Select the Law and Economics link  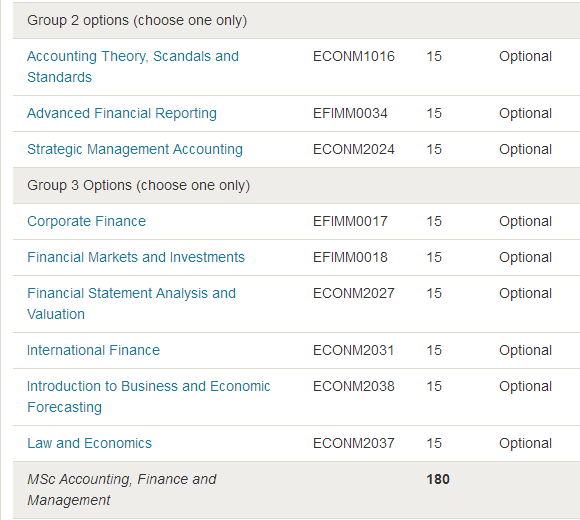pos(89,443)
